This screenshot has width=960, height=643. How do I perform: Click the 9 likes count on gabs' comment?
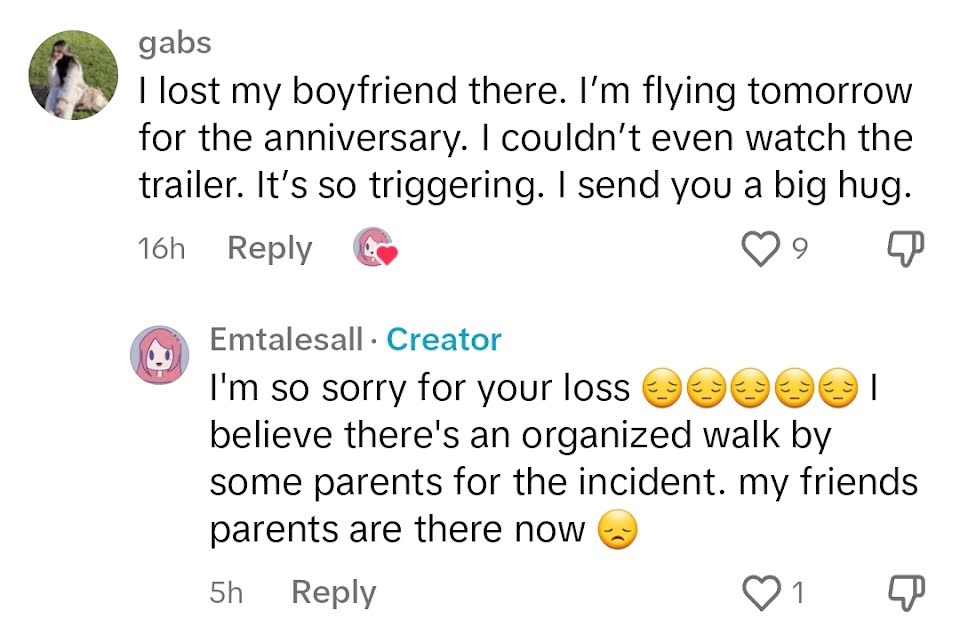[800, 249]
